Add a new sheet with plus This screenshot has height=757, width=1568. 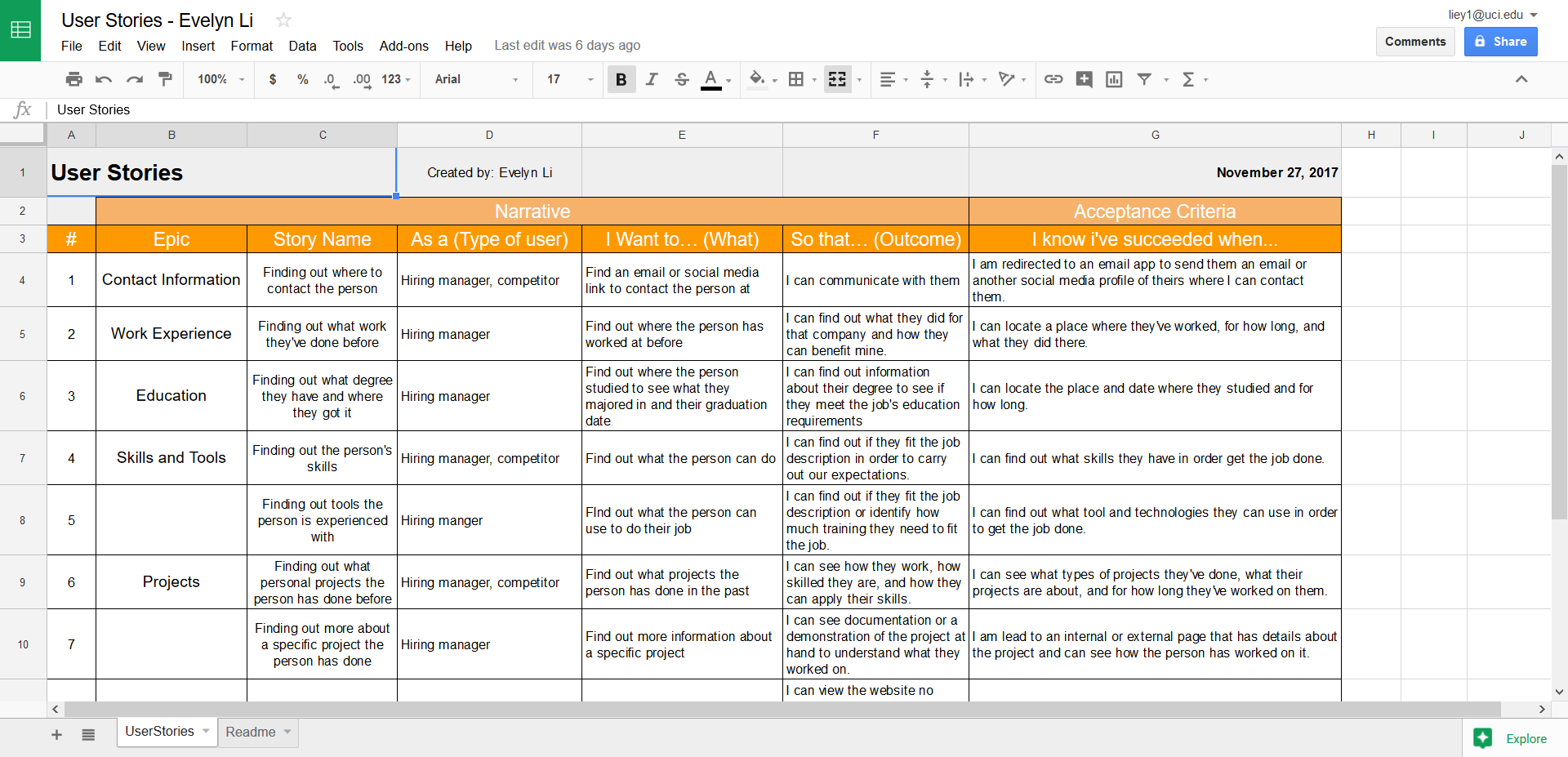56,735
